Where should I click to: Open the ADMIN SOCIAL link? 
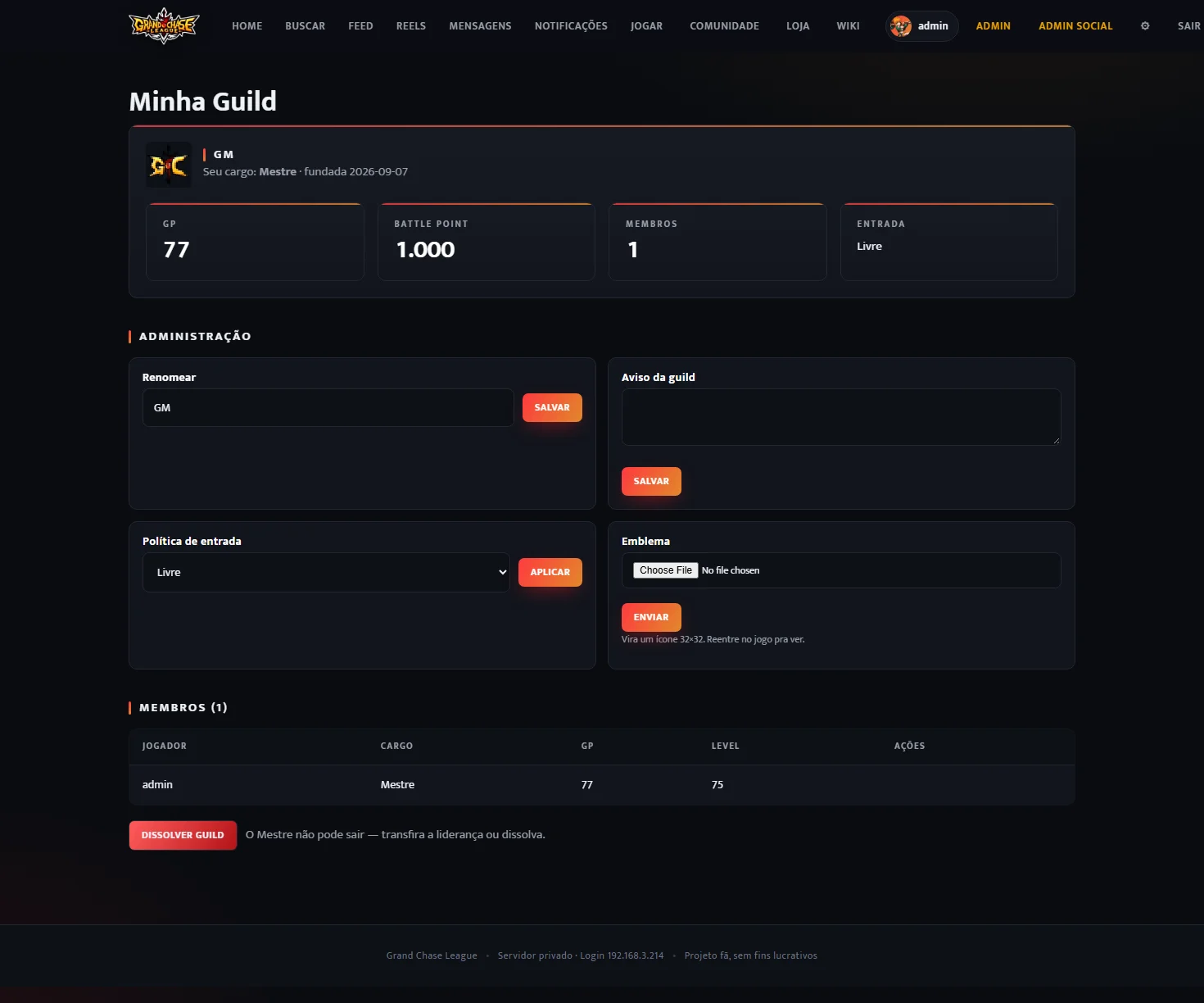[x=1075, y=26]
